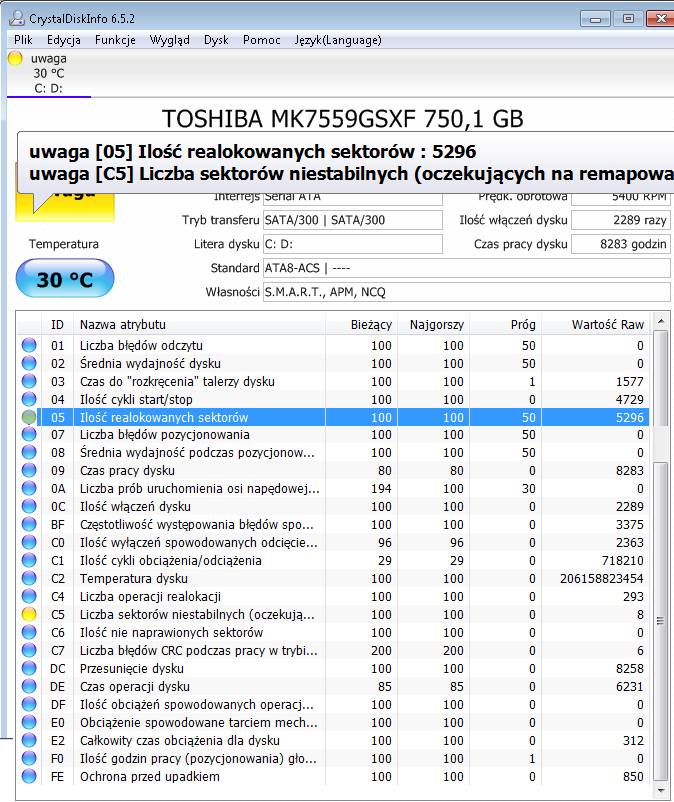Click the status circle of row 09
Viewport: 674px width, 802px height.
[29, 470]
